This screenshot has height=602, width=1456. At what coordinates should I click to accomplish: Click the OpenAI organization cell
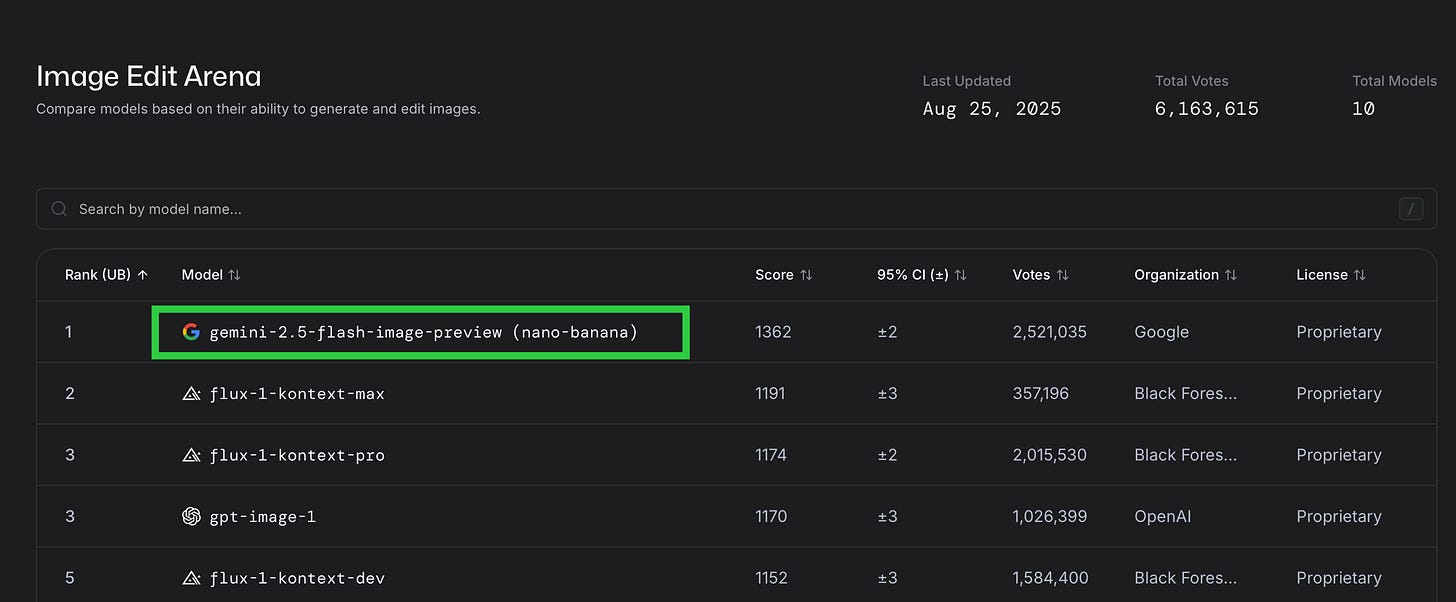coord(1162,516)
